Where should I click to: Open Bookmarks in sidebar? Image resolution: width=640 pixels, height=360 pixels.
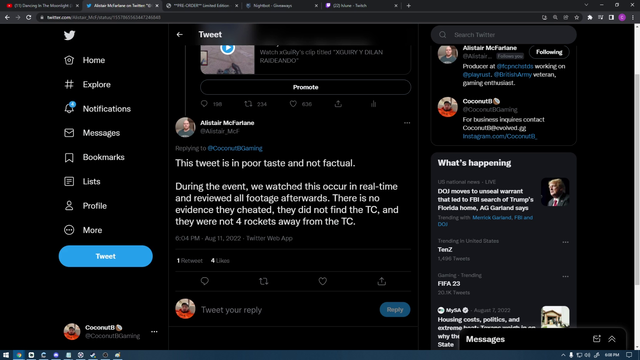(94, 157)
